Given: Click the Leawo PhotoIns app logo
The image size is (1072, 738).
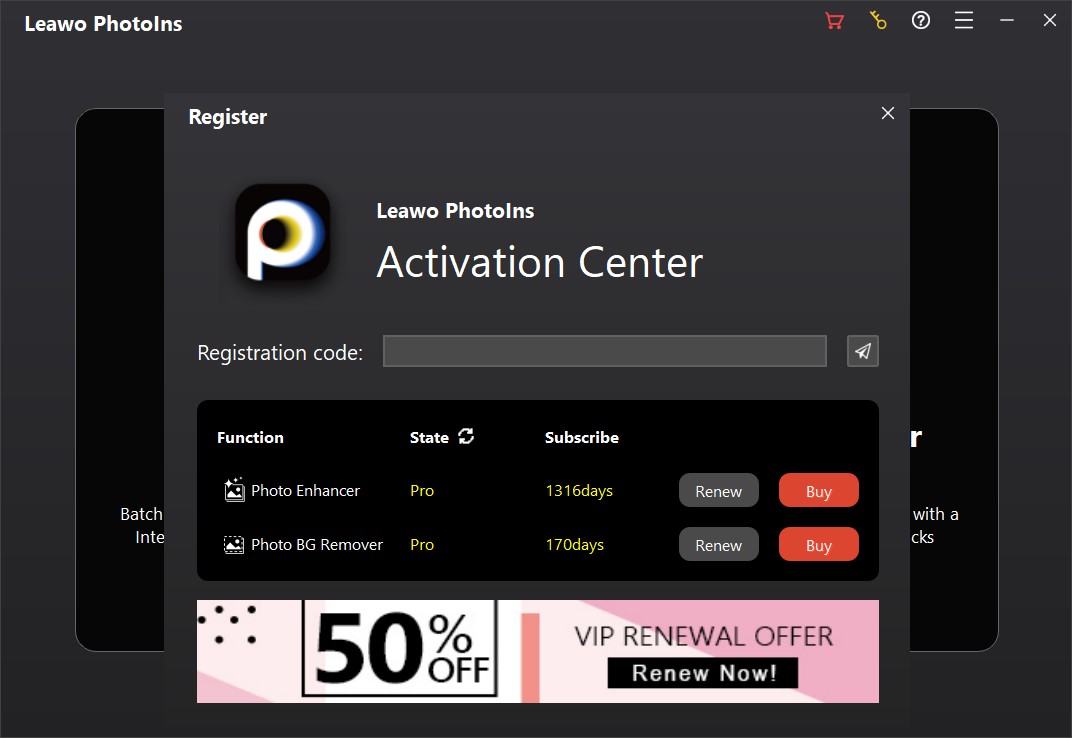Looking at the screenshot, I should pos(283,233).
